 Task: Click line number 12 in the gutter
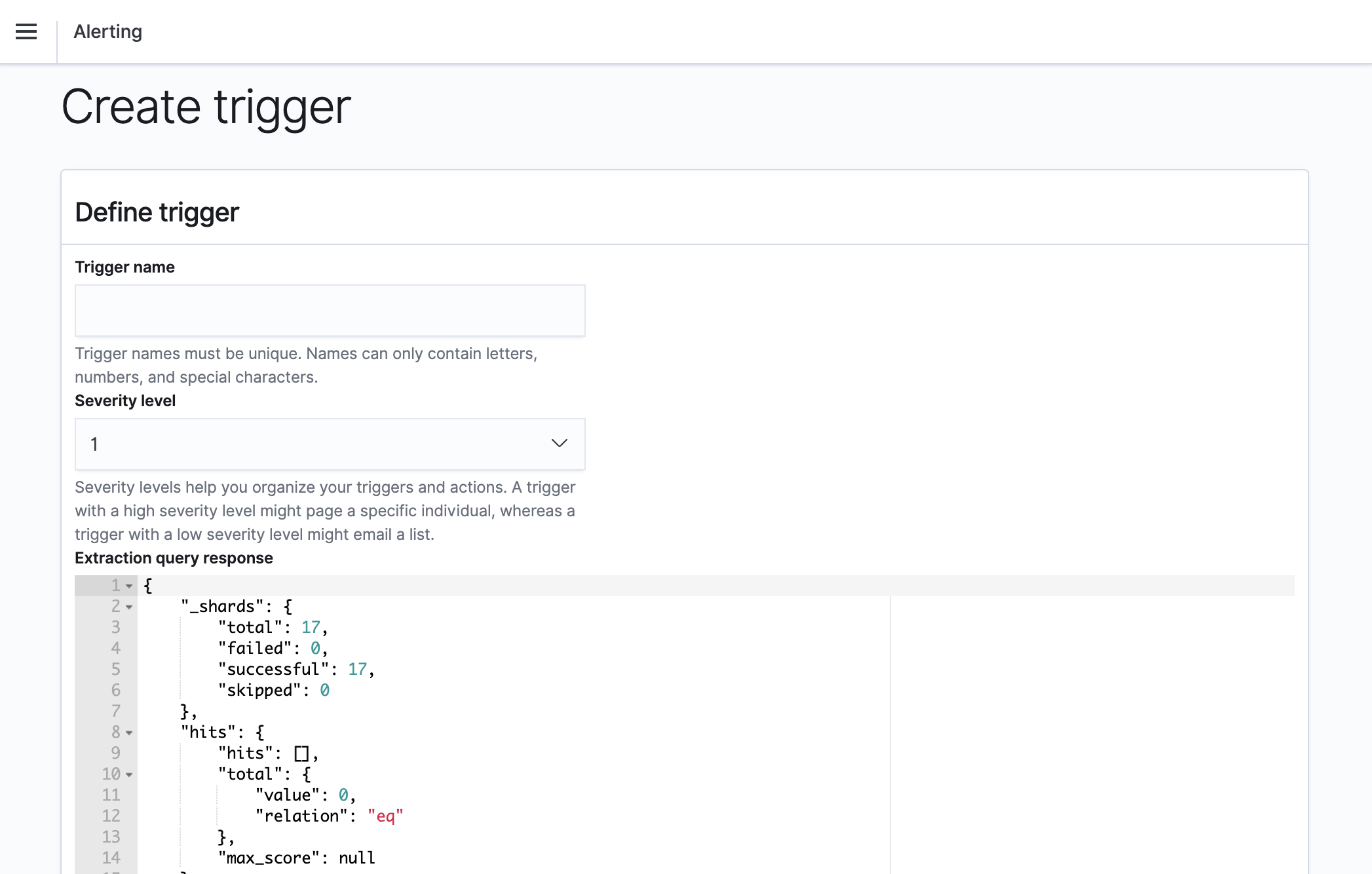(x=111, y=816)
